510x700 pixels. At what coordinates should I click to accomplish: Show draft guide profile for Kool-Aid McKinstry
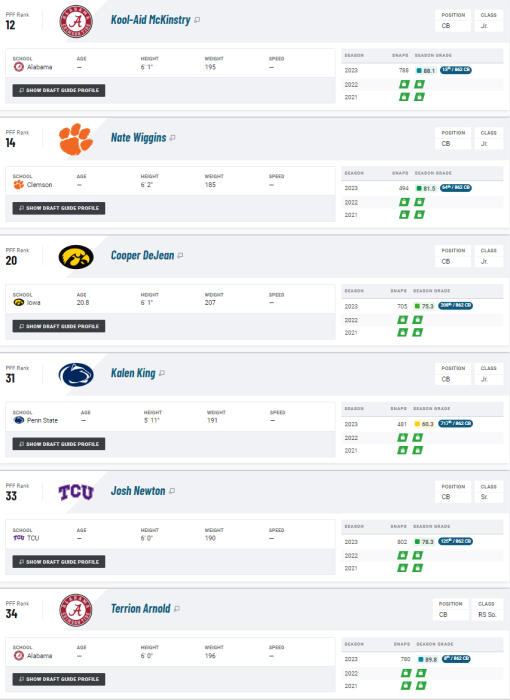point(59,90)
